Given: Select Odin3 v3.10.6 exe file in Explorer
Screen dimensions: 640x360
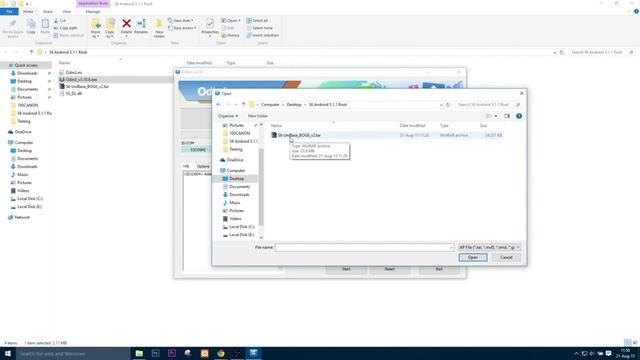Looking at the screenshot, I should click(x=81, y=80).
